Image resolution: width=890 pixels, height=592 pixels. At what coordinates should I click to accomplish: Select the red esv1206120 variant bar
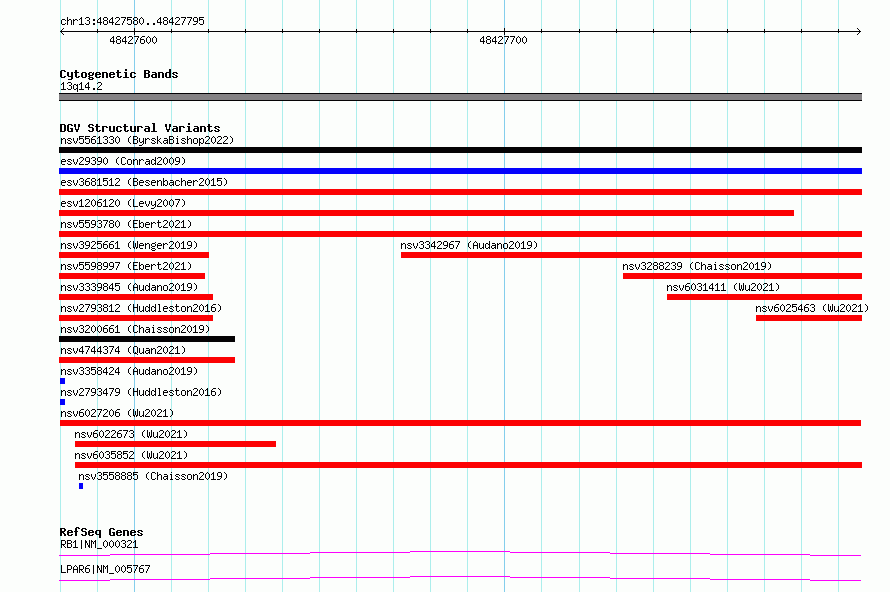click(x=426, y=213)
